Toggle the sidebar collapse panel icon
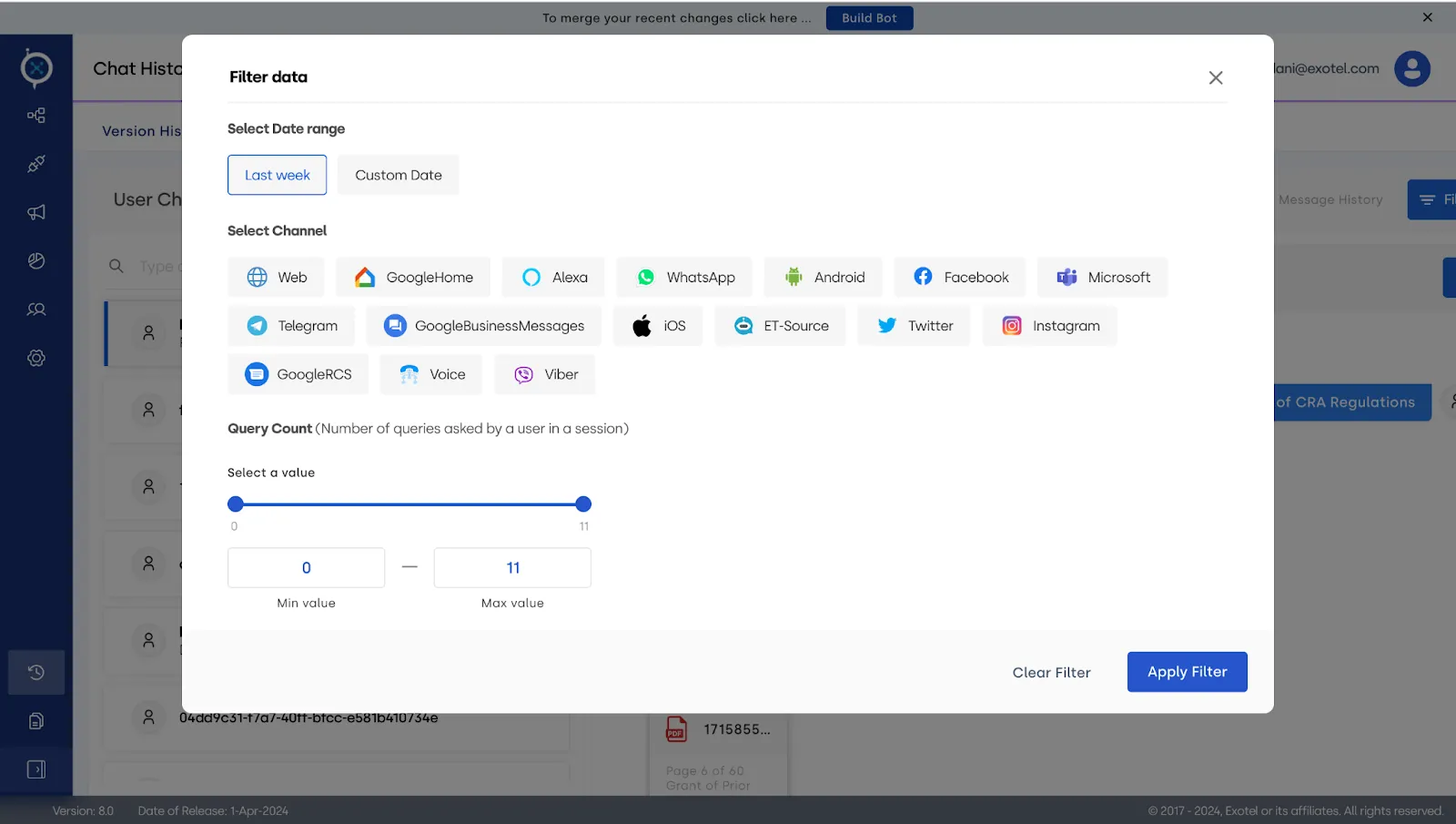 click(x=36, y=769)
